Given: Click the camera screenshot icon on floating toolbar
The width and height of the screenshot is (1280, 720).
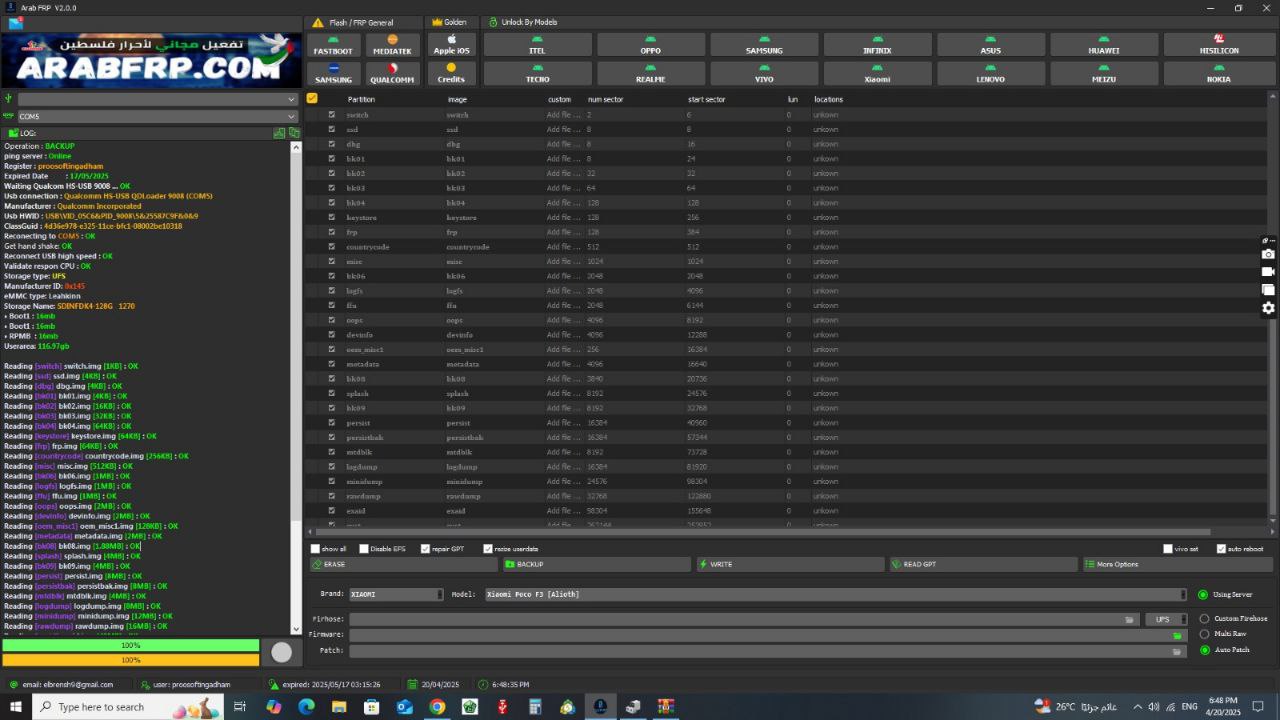Looking at the screenshot, I should pos(1268,254).
